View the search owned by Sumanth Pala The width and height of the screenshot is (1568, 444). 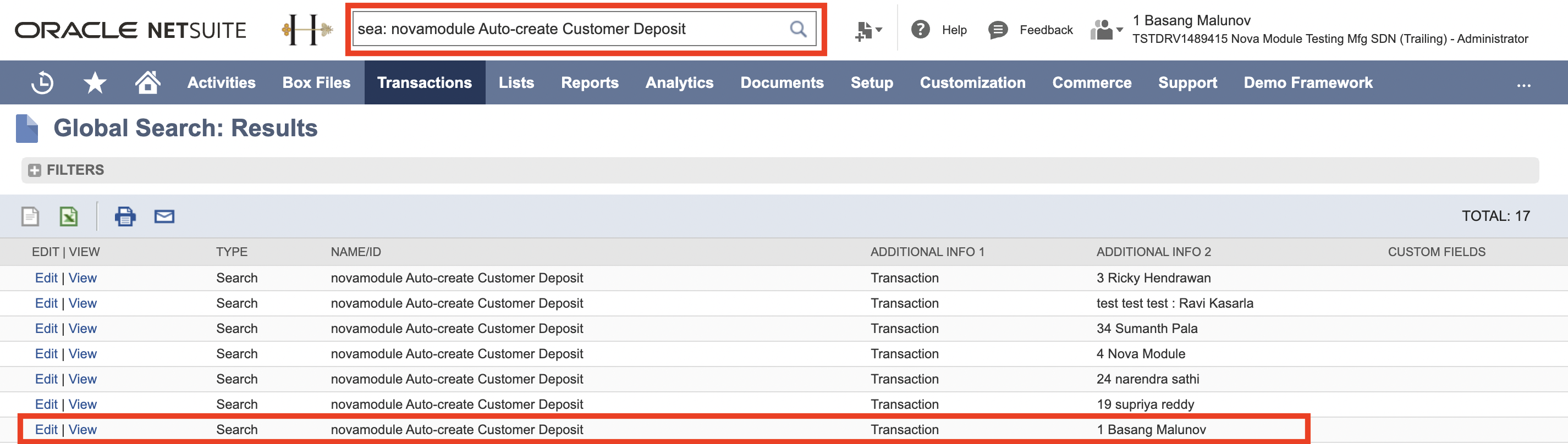click(x=83, y=329)
